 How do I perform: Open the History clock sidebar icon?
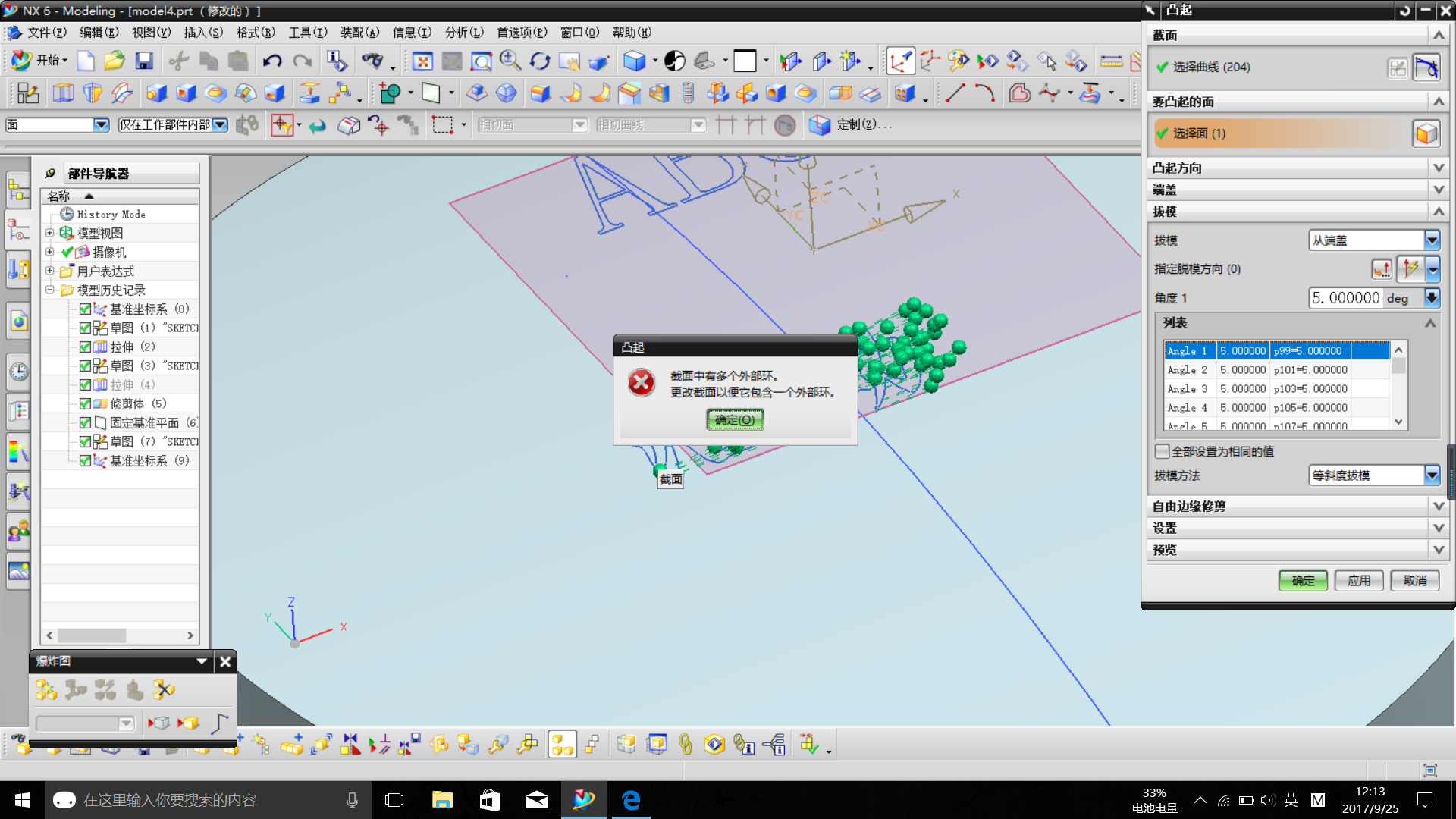[19, 372]
